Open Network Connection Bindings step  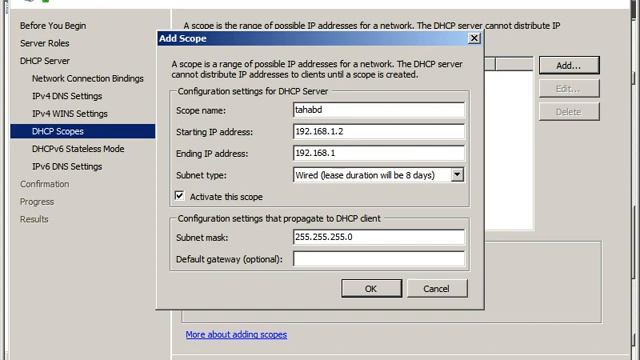[x=88, y=78]
